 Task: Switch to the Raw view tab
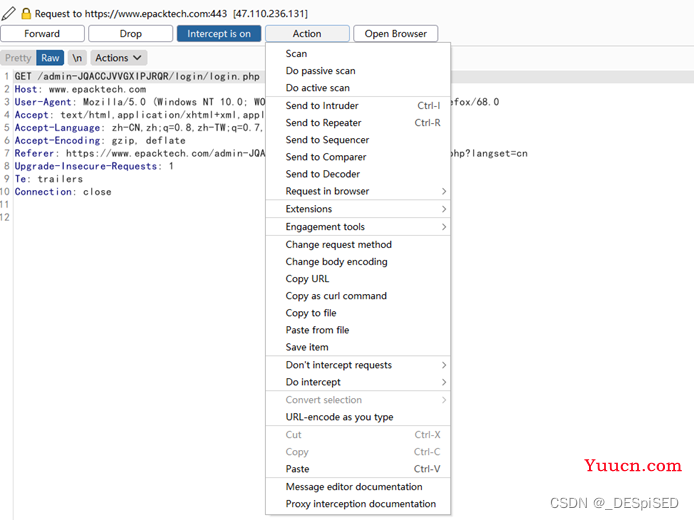click(50, 58)
